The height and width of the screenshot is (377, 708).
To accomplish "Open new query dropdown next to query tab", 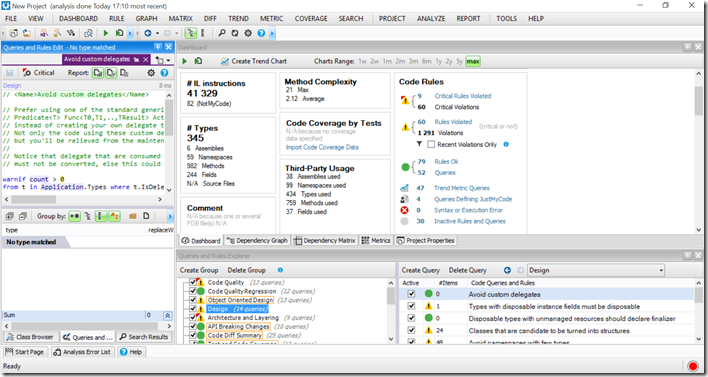I will coord(163,60).
